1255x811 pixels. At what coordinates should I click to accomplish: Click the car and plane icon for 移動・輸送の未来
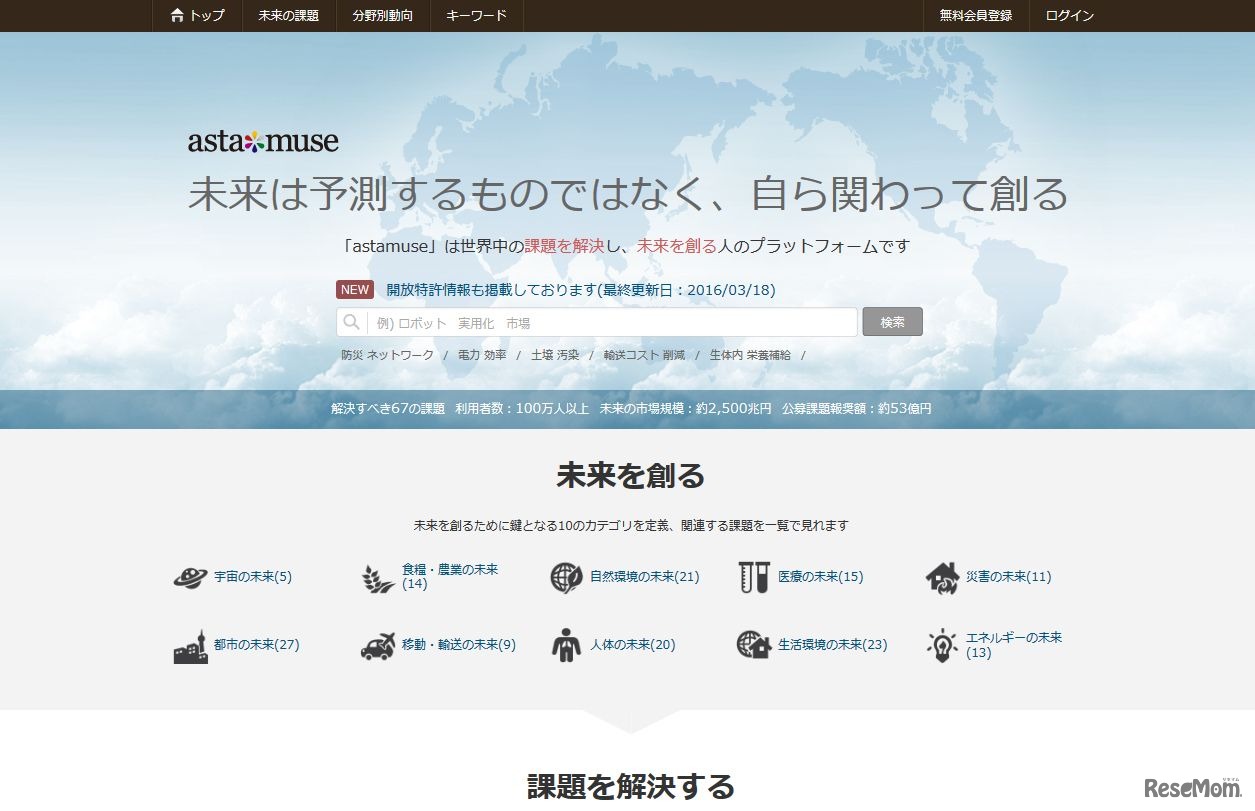point(378,646)
